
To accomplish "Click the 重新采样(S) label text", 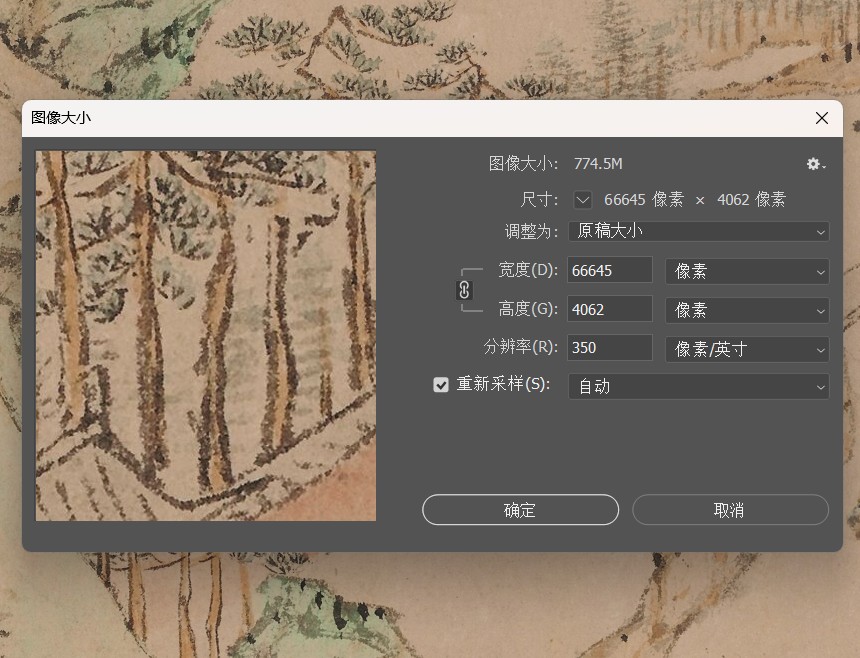I will (503, 384).
